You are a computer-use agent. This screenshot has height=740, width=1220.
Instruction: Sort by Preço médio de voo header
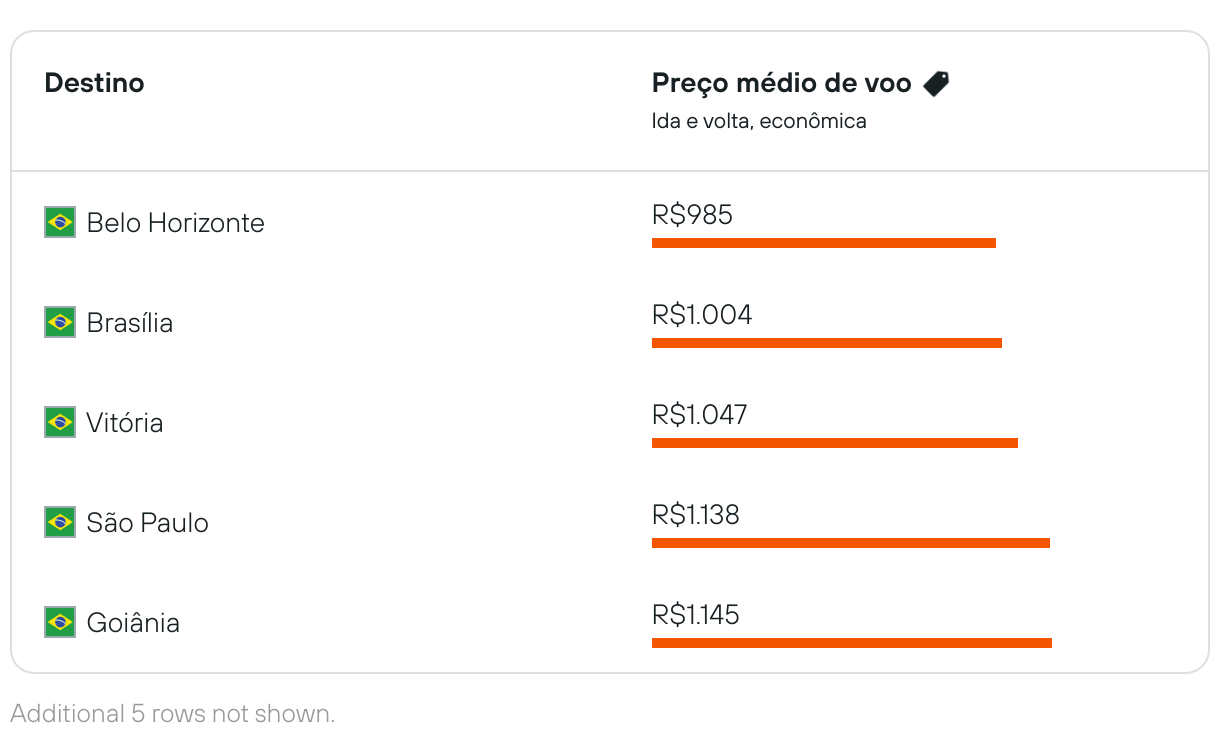point(781,83)
